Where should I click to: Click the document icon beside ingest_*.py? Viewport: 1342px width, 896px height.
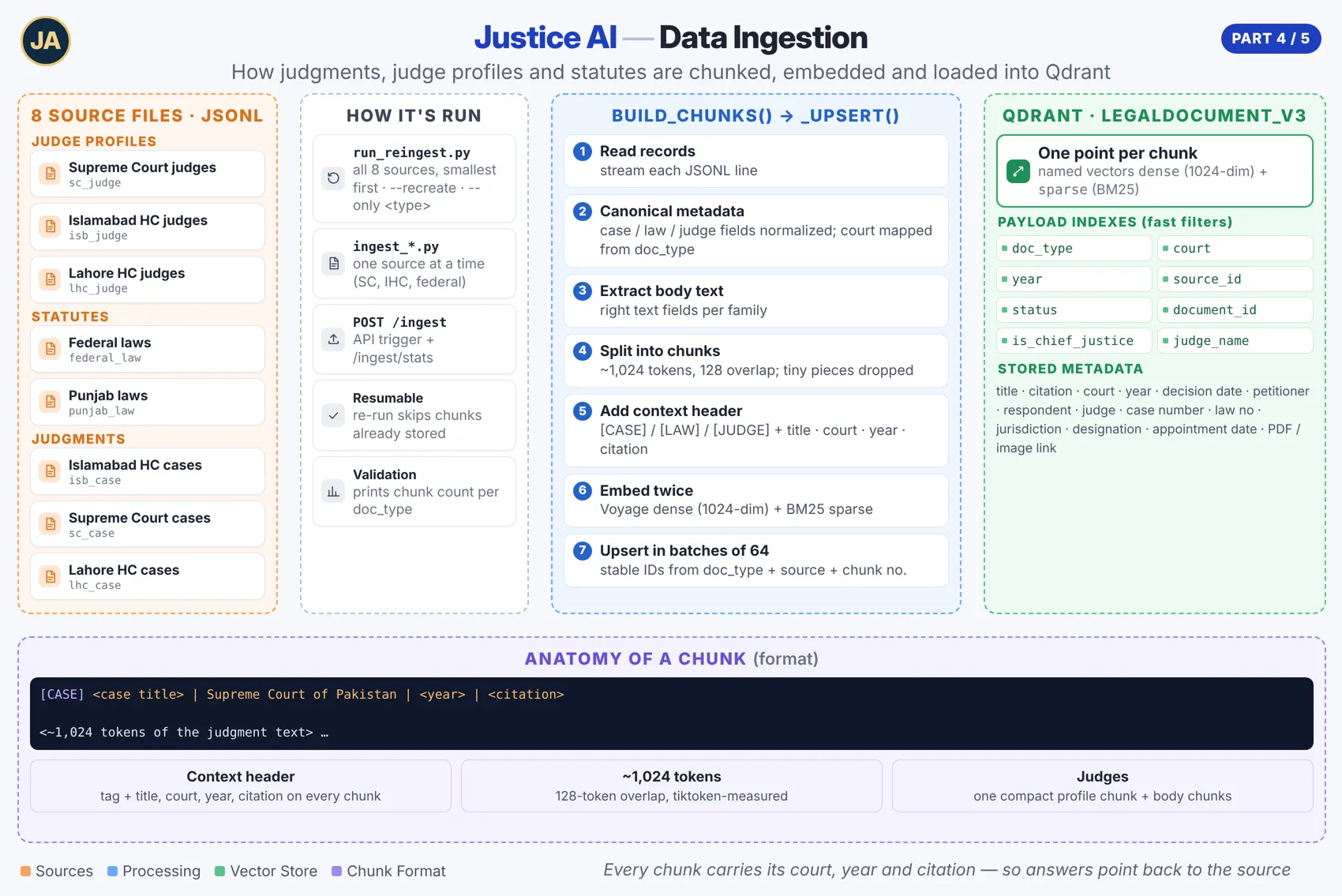[333, 264]
